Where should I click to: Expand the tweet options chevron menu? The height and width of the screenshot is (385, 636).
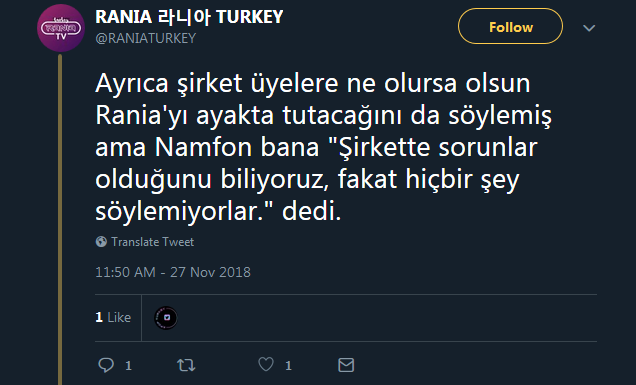click(589, 28)
